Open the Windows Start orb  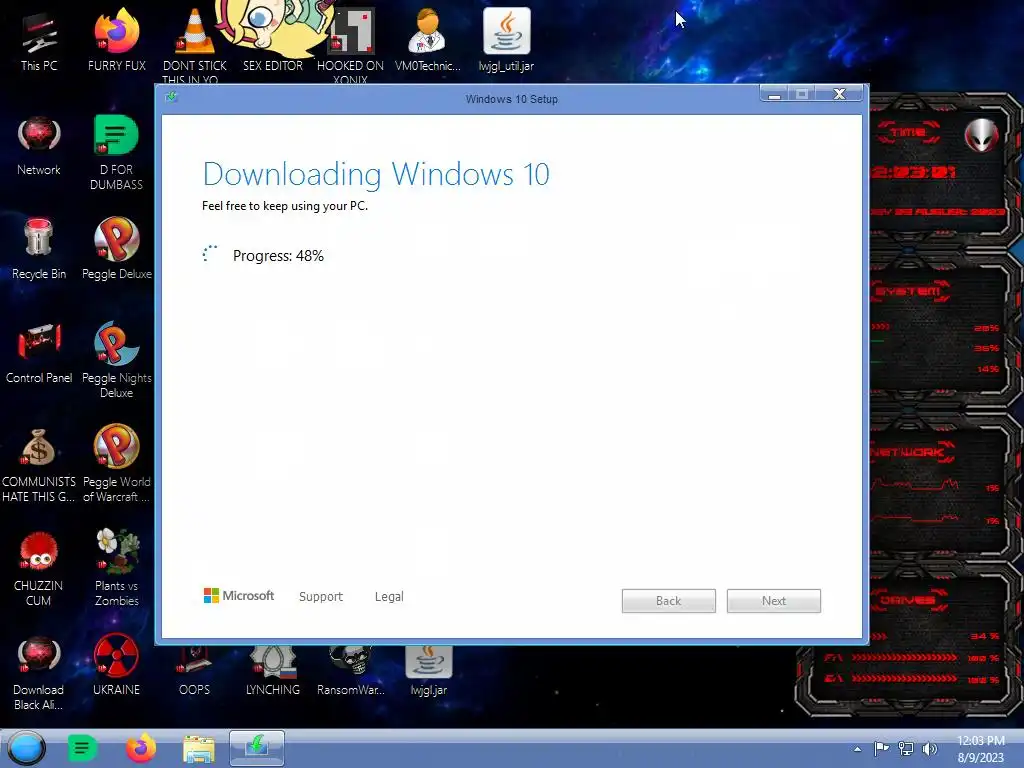[x=26, y=748]
